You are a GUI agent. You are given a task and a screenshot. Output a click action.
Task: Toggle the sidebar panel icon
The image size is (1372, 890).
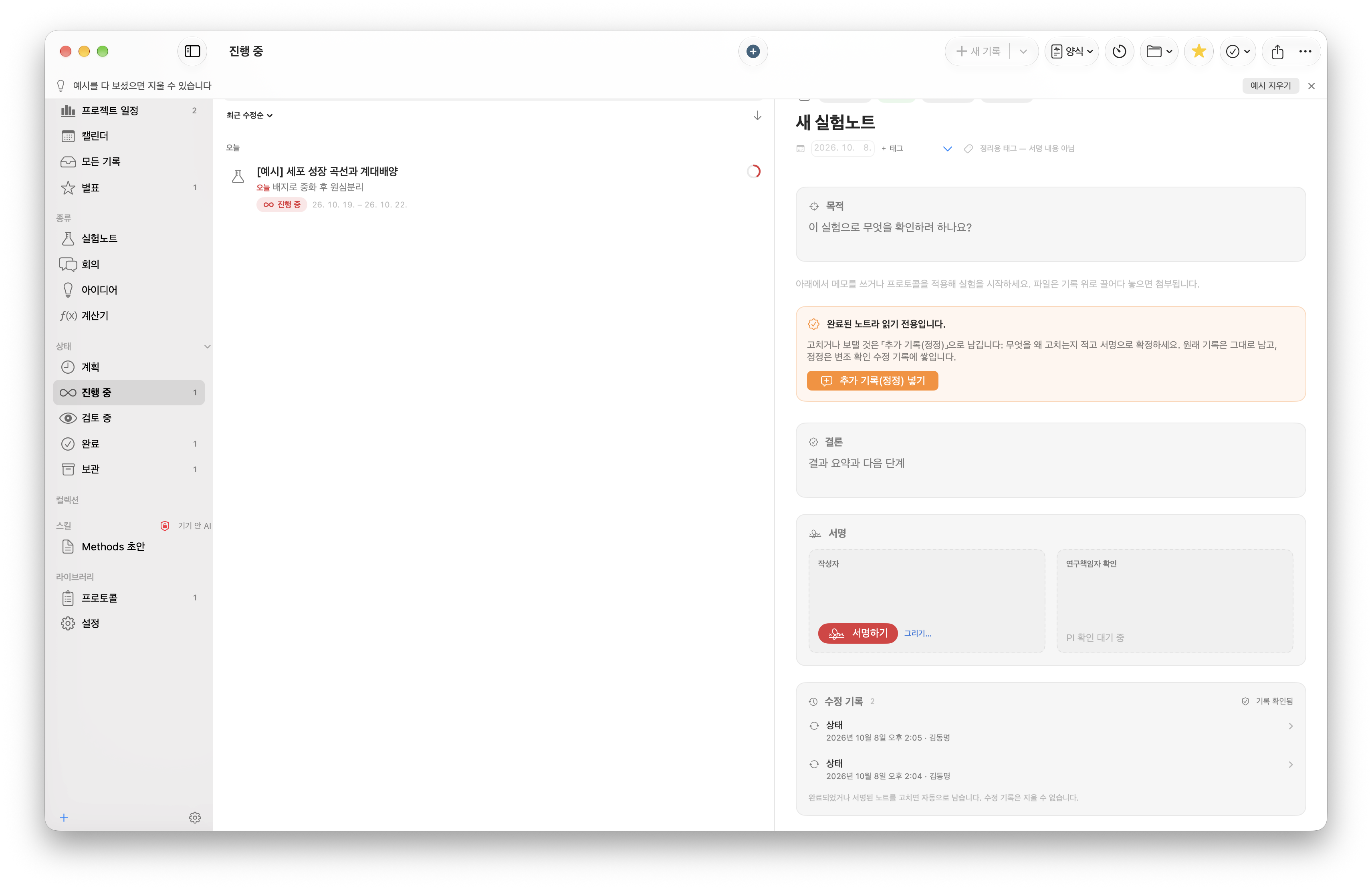192,51
